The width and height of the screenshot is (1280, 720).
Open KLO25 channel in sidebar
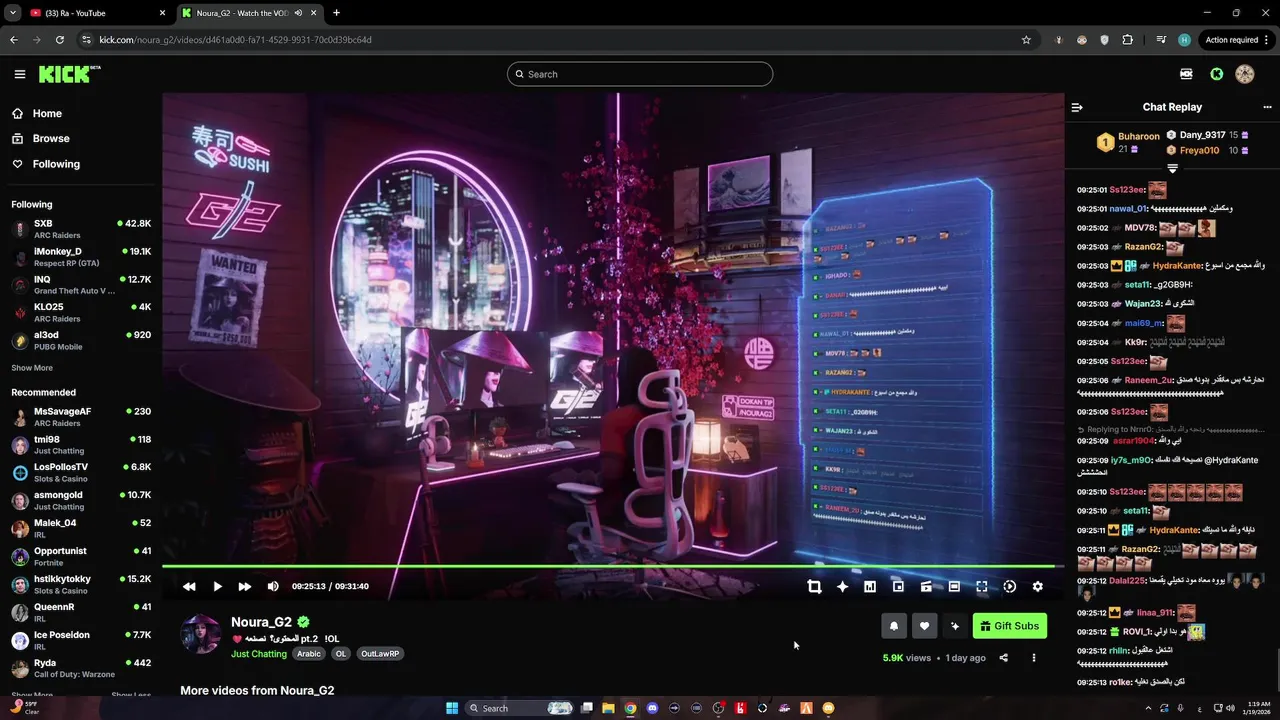(x=82, y=312)
